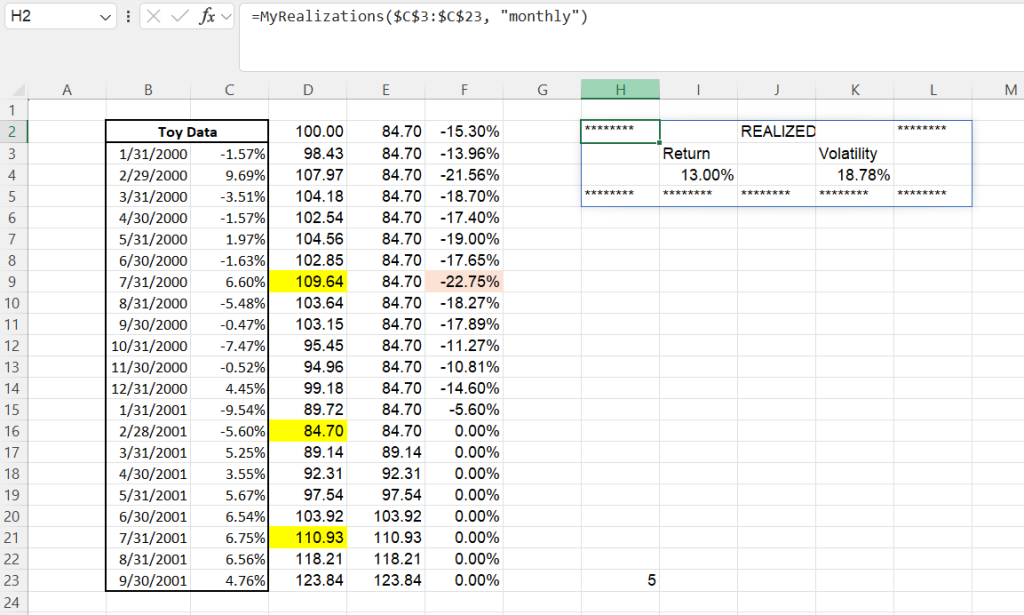Select the Toy Data header cell
Image resolution: width=1024 pixels, height=615 pixels.
pos(187,132)
